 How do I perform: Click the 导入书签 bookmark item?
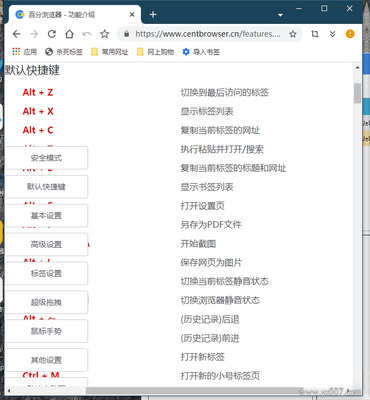(x=201, y=52)
